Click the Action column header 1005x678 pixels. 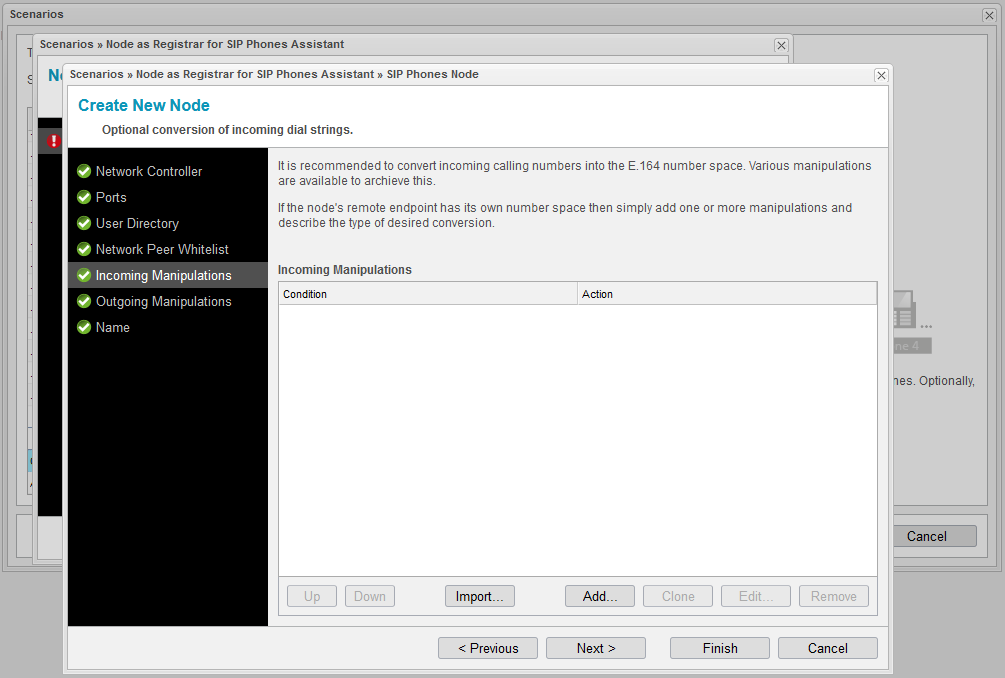pyautogui.click(x=727, y=294)
